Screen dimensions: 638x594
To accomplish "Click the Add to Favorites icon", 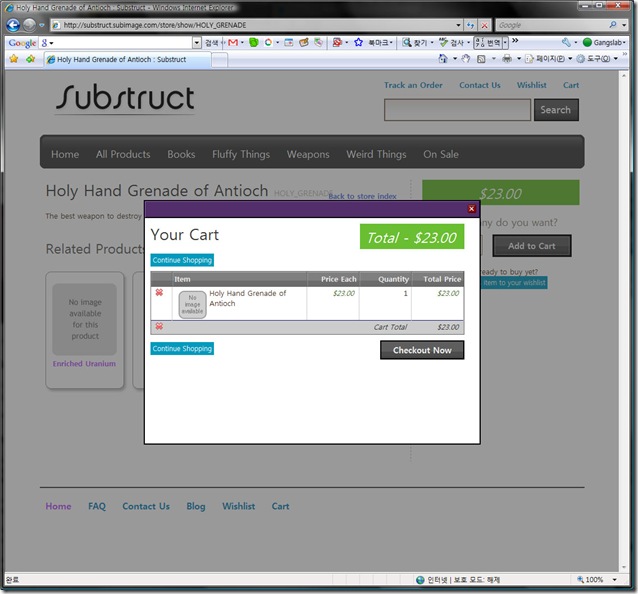I will [31, 59].
